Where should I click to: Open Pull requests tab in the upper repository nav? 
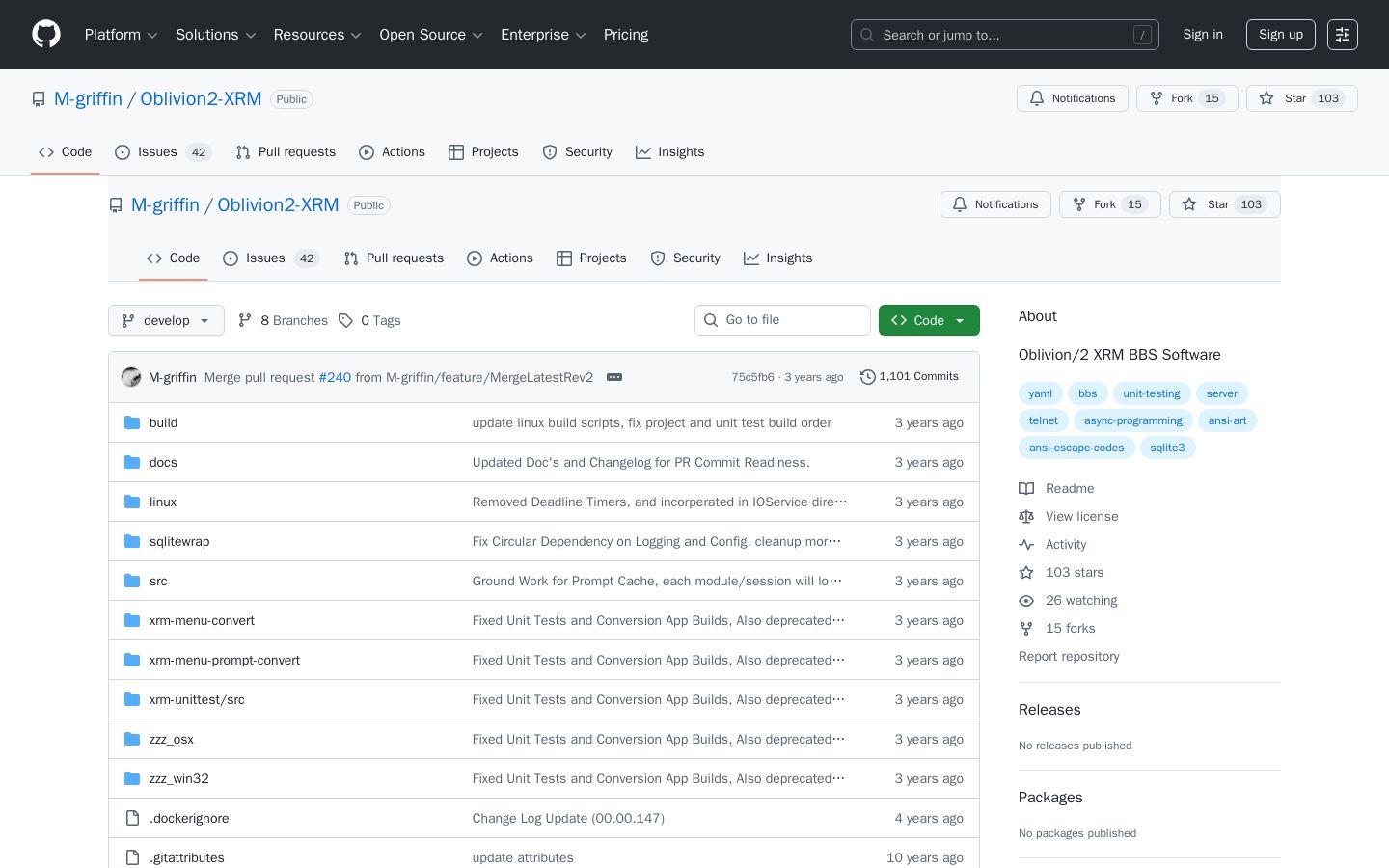coord(286,152)
